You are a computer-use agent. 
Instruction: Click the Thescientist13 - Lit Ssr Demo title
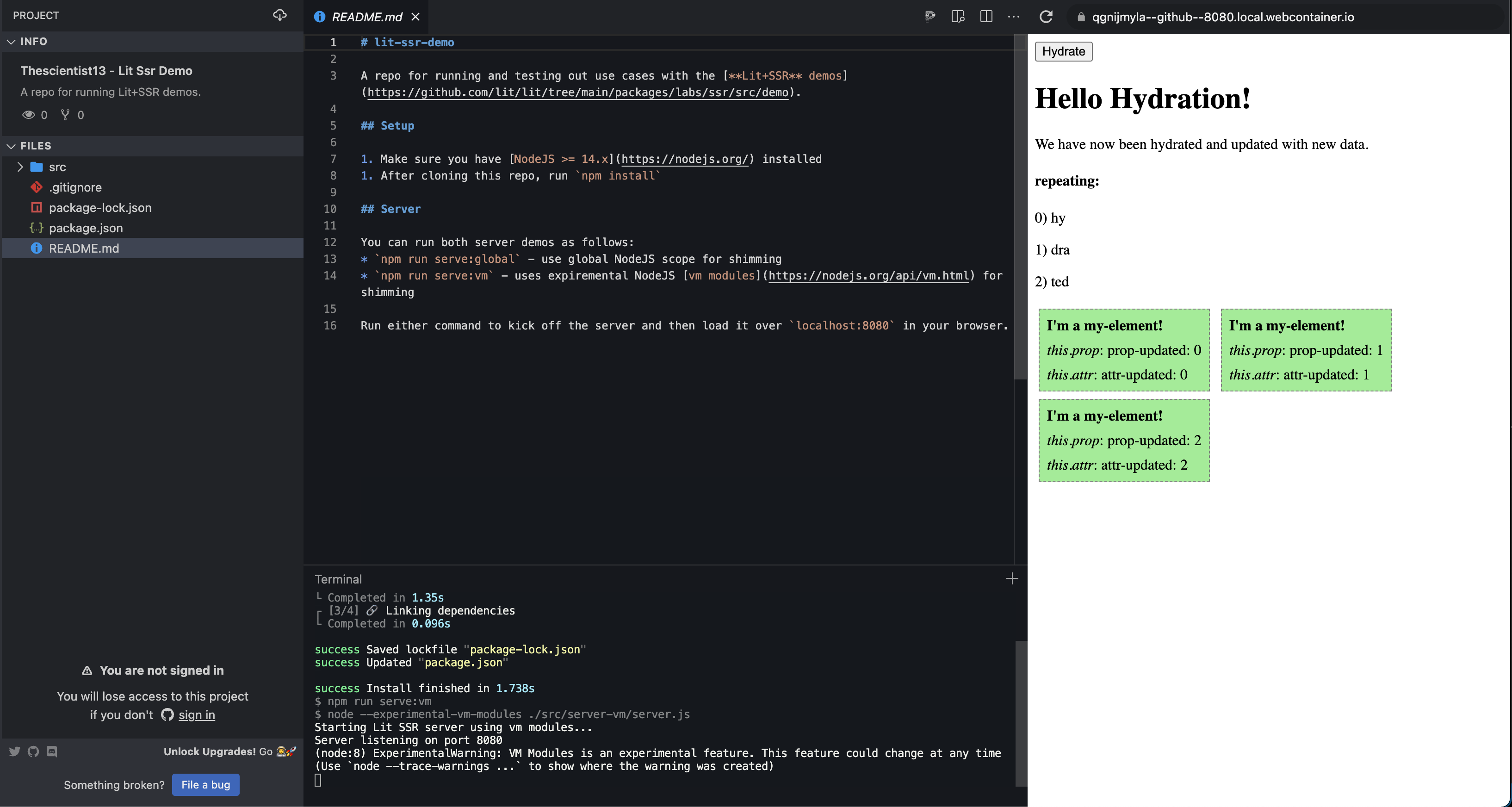[x=106, y=70]
